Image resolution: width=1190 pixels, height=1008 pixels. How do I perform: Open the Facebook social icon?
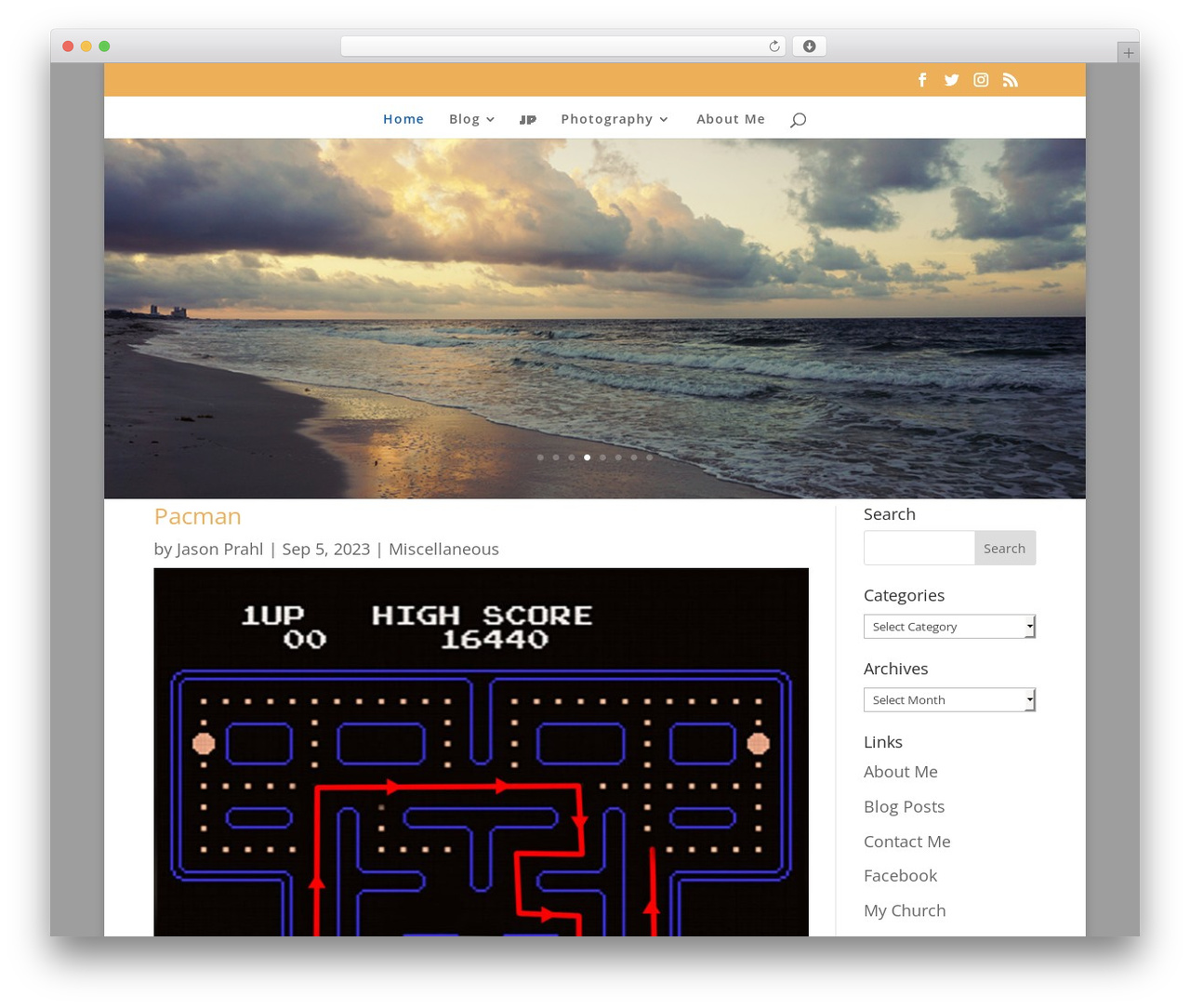pyautogui.click(x=922, y=80)
